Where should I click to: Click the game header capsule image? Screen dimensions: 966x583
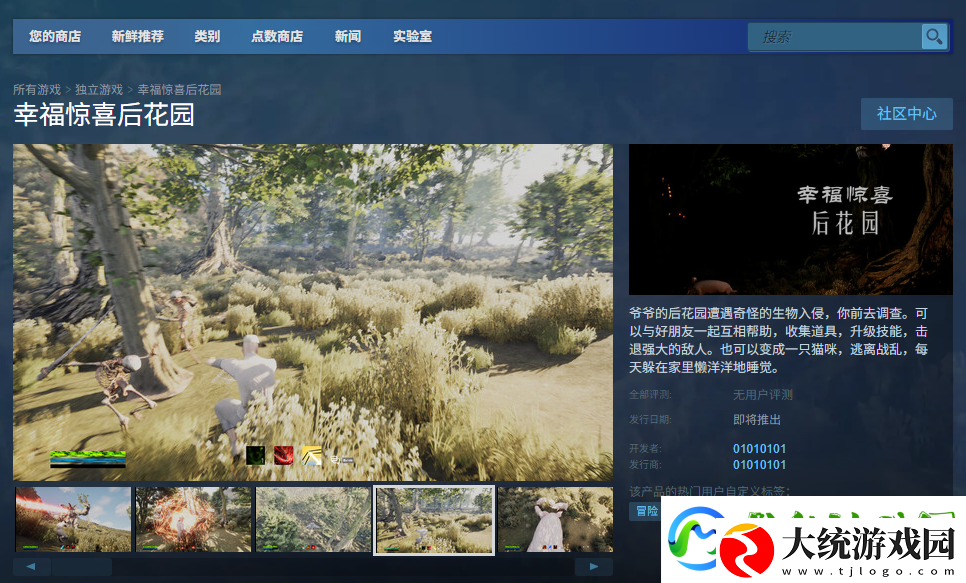790,219
